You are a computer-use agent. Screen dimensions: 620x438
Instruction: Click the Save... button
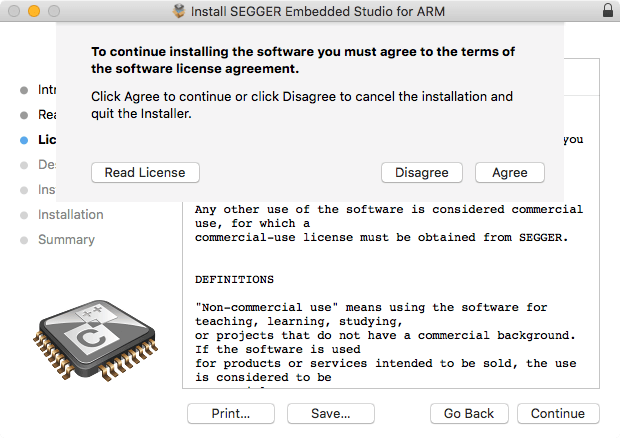coord(330,413)
